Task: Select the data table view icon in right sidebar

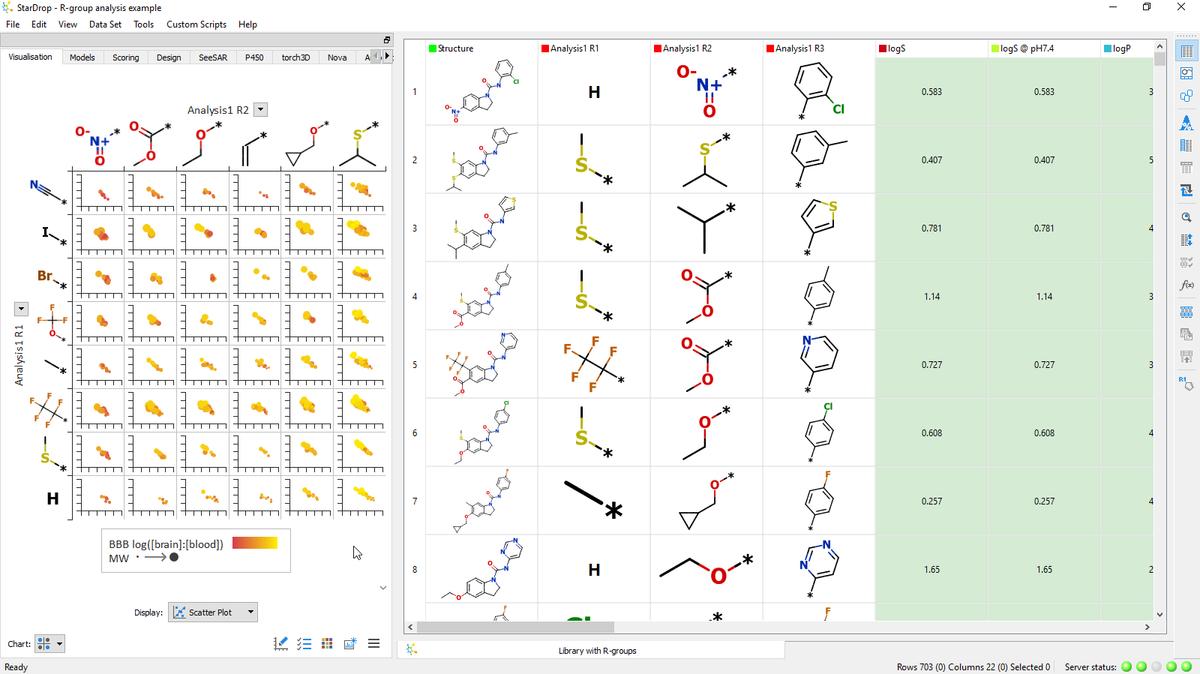Action: pyautogui.click(x=1184, y=51)
